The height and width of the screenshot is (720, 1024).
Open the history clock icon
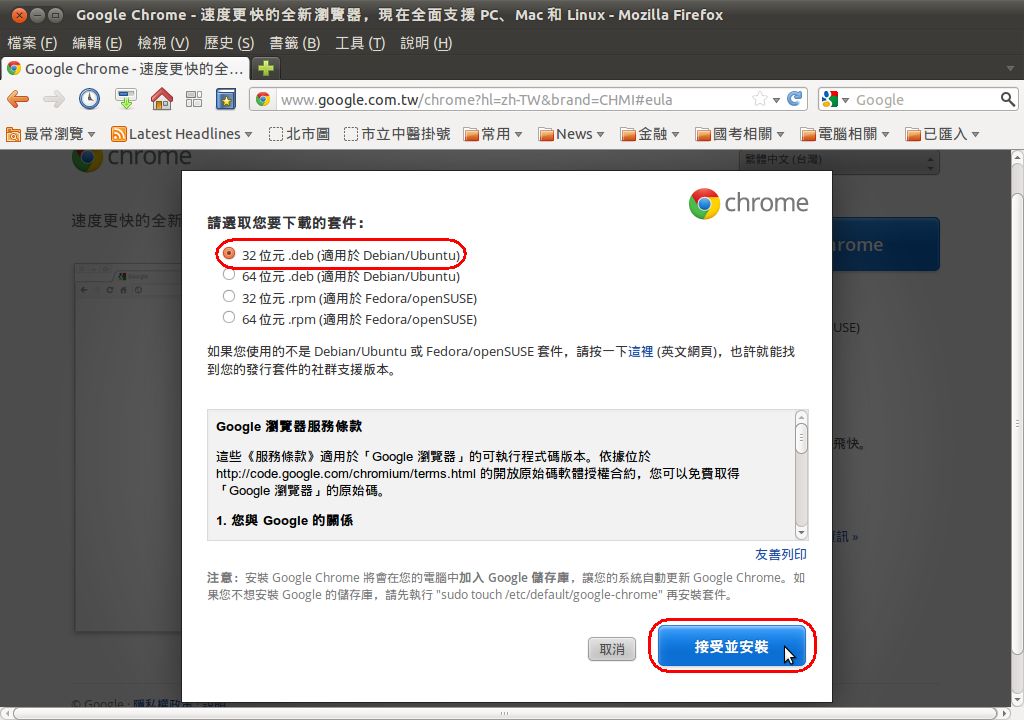coord(89,99)
